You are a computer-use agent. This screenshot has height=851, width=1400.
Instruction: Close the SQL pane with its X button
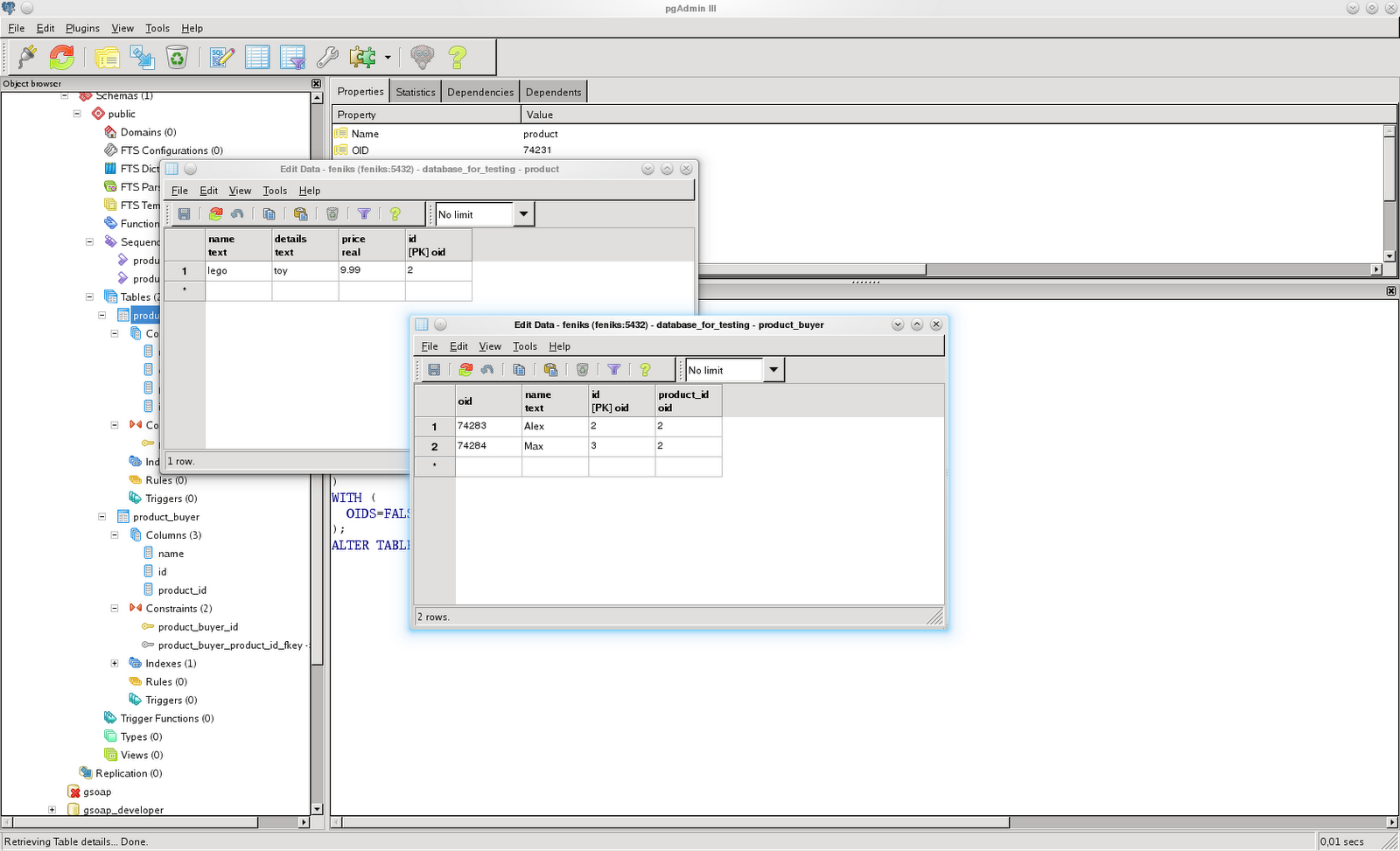point(1390,290)
